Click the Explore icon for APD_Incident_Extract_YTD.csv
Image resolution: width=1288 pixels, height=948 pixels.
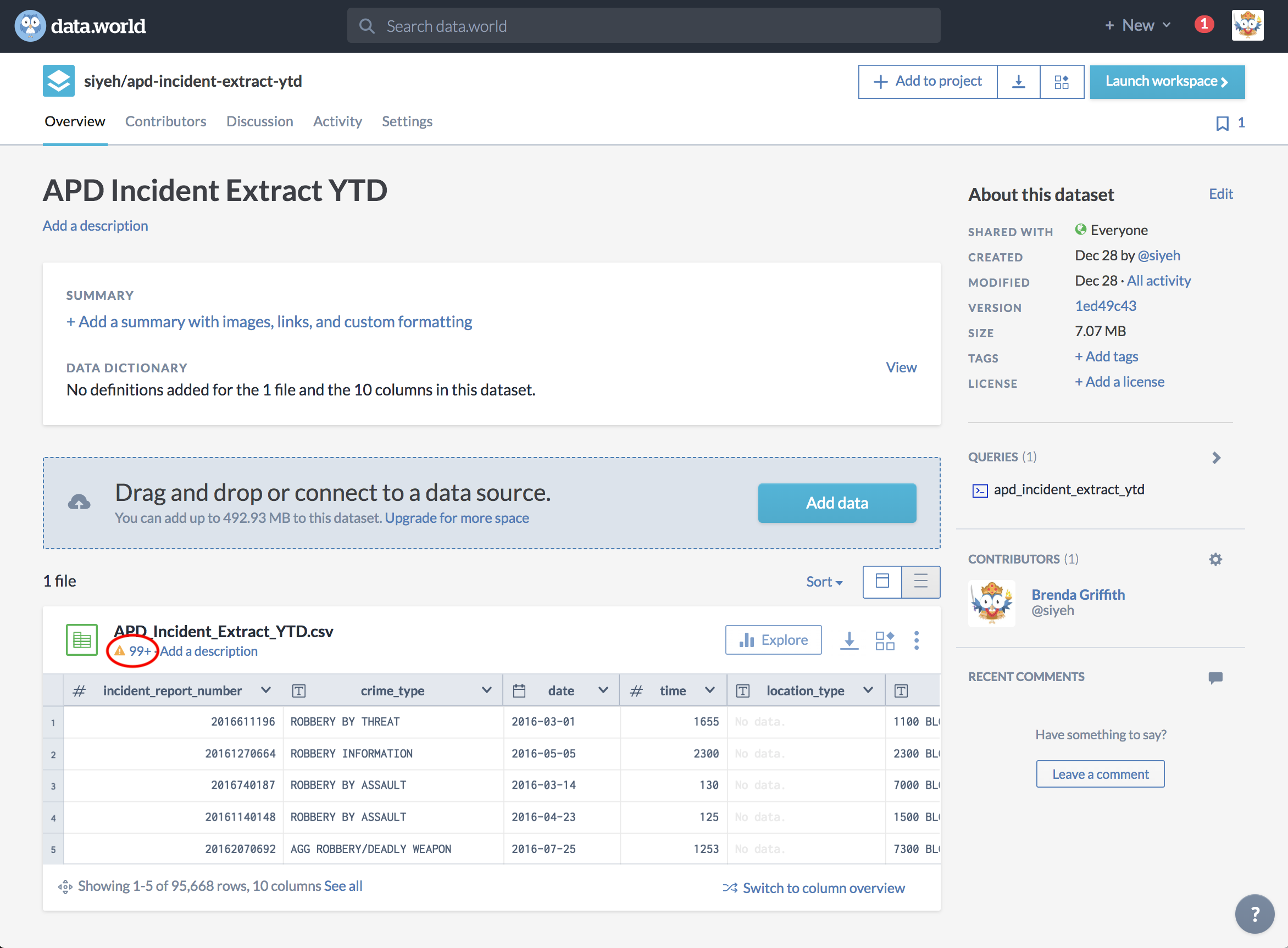(774, 640)
